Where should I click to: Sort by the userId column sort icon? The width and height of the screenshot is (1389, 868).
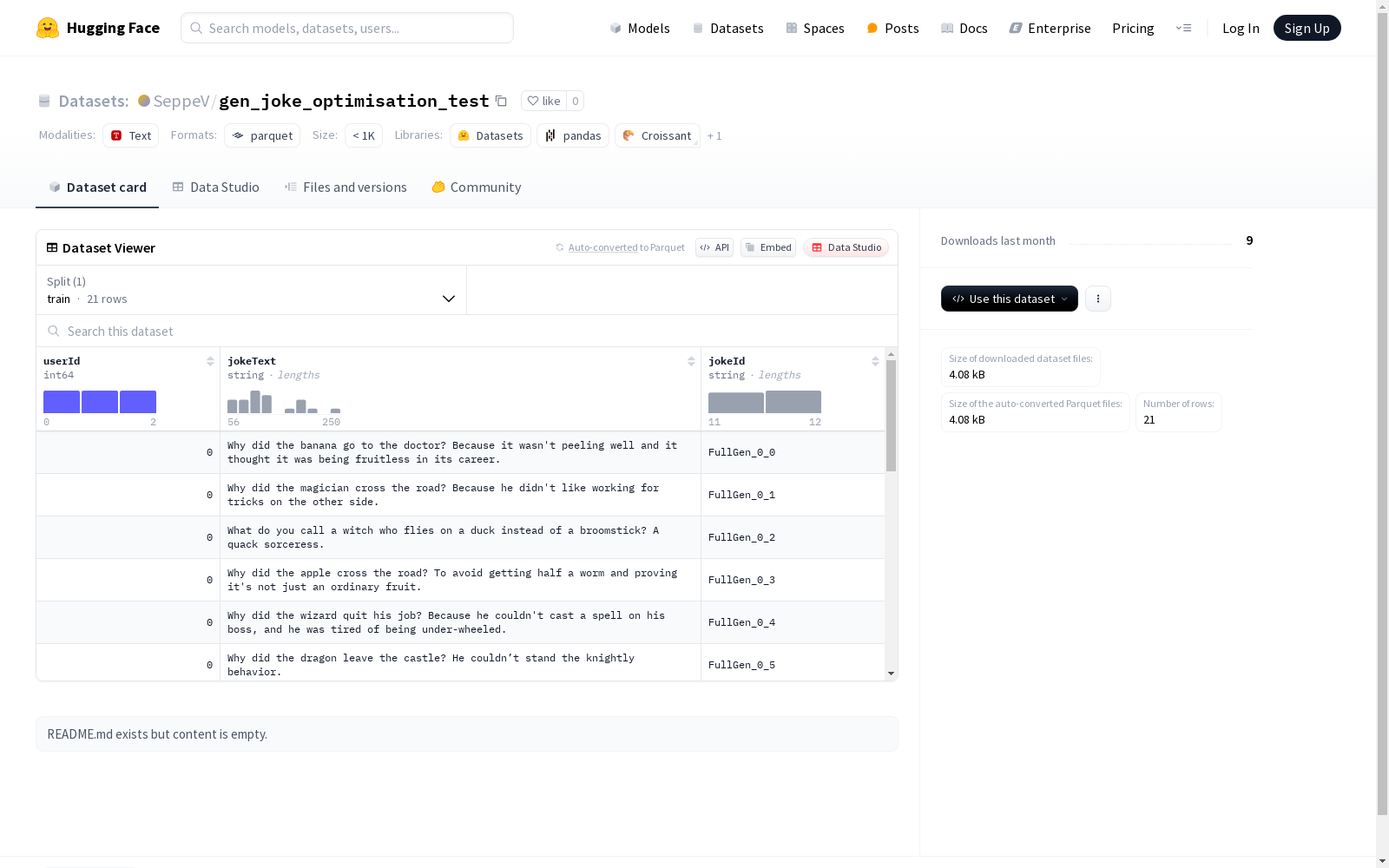pos(210,361)
